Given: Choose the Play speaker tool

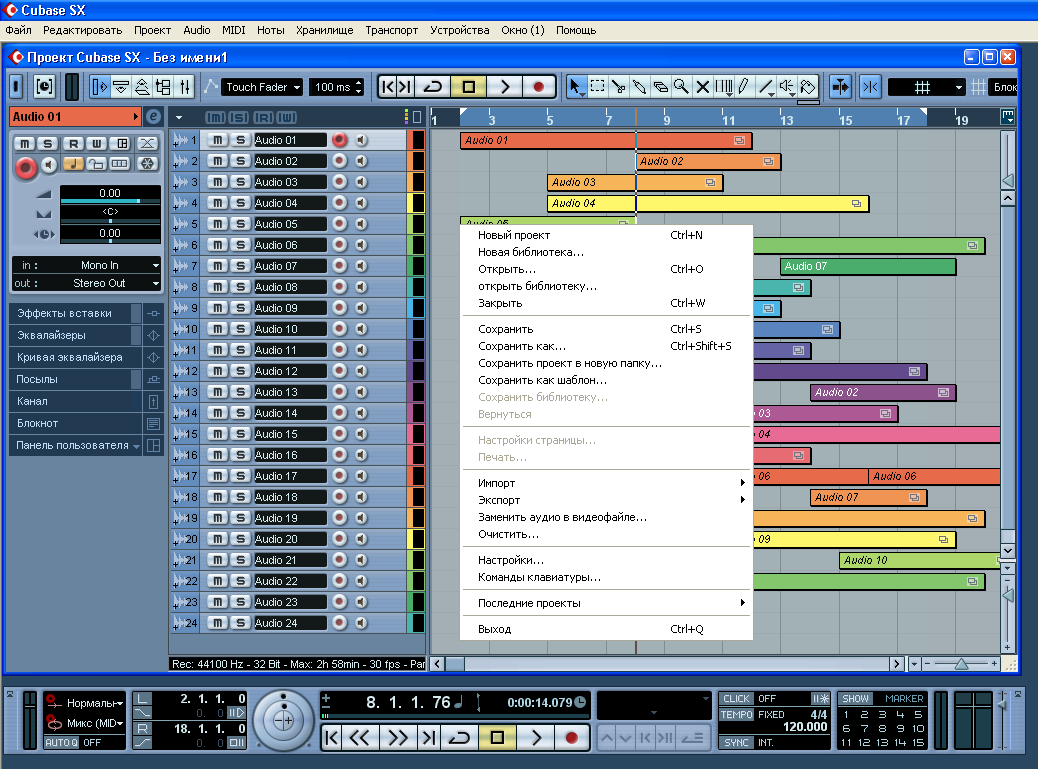Looking at the screenshot, I should point(786,87).
